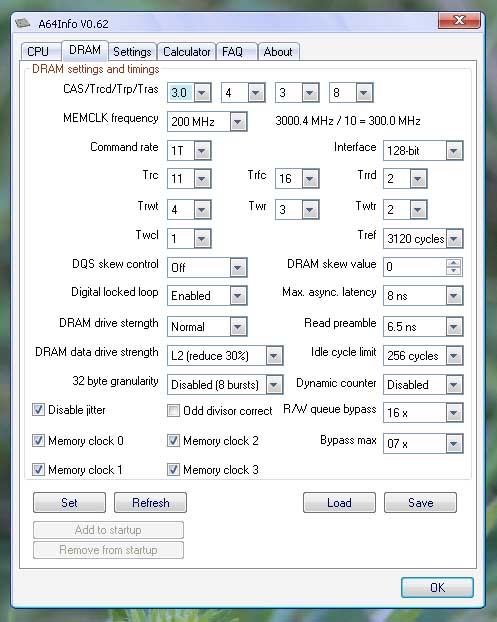The width and height of the screenshot is (497, 622).
Task: Toggle Memory clock 3 checkbox
Action: [x=173, y=469]
